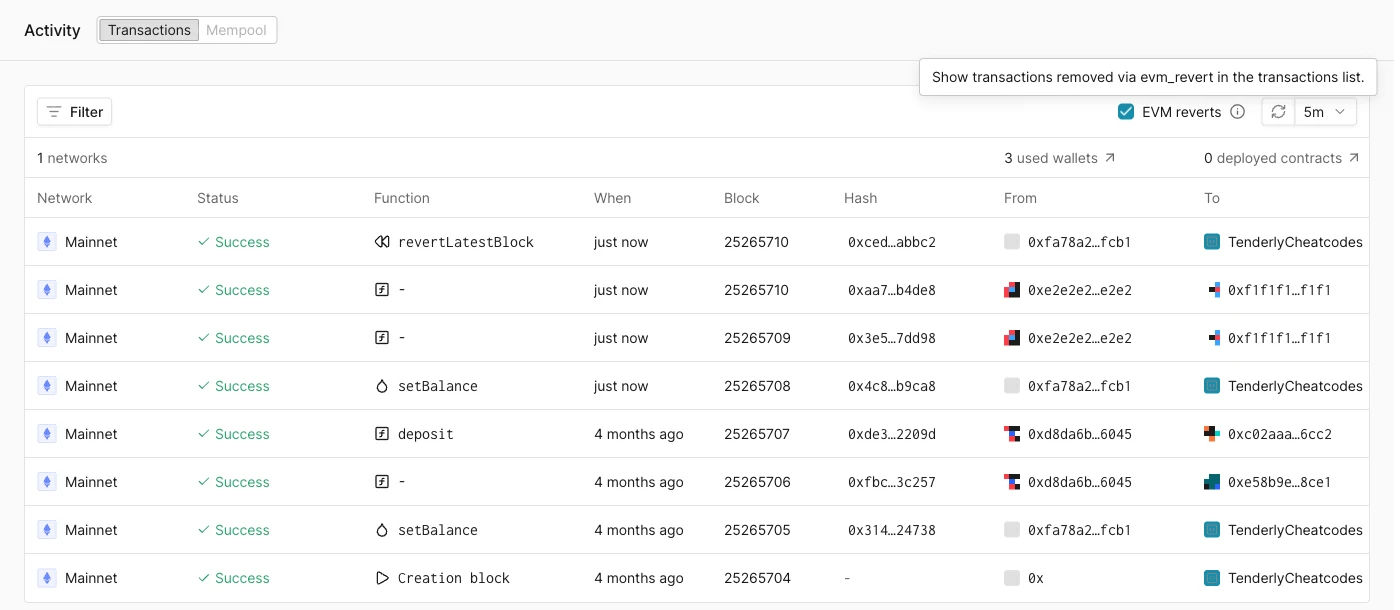
Task: Click the Hash column header
Action: tap(861, 198)
